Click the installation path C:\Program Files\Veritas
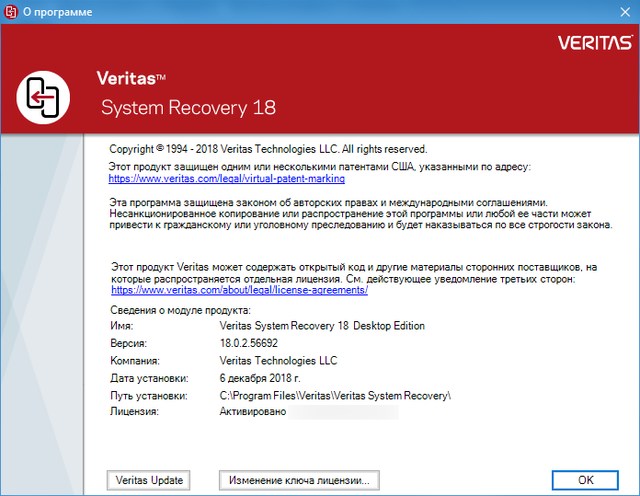 335,395
